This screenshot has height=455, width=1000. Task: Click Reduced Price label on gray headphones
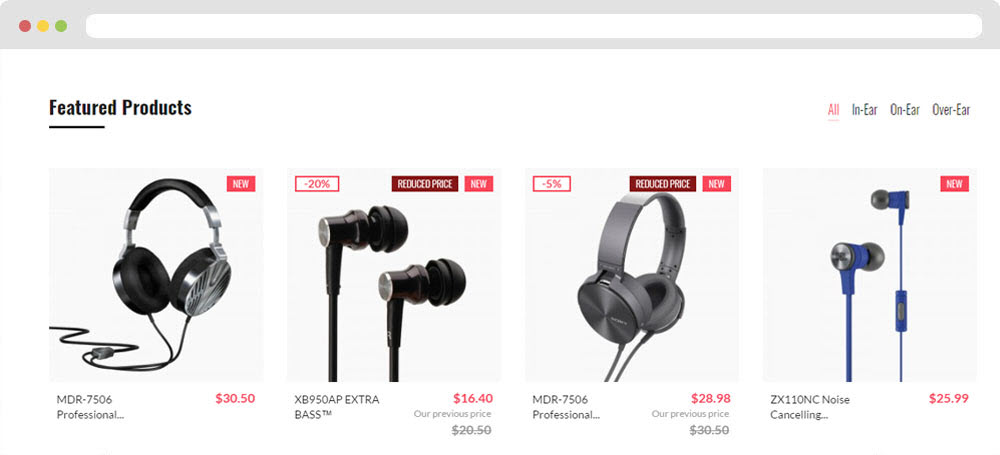coord(663,184)
